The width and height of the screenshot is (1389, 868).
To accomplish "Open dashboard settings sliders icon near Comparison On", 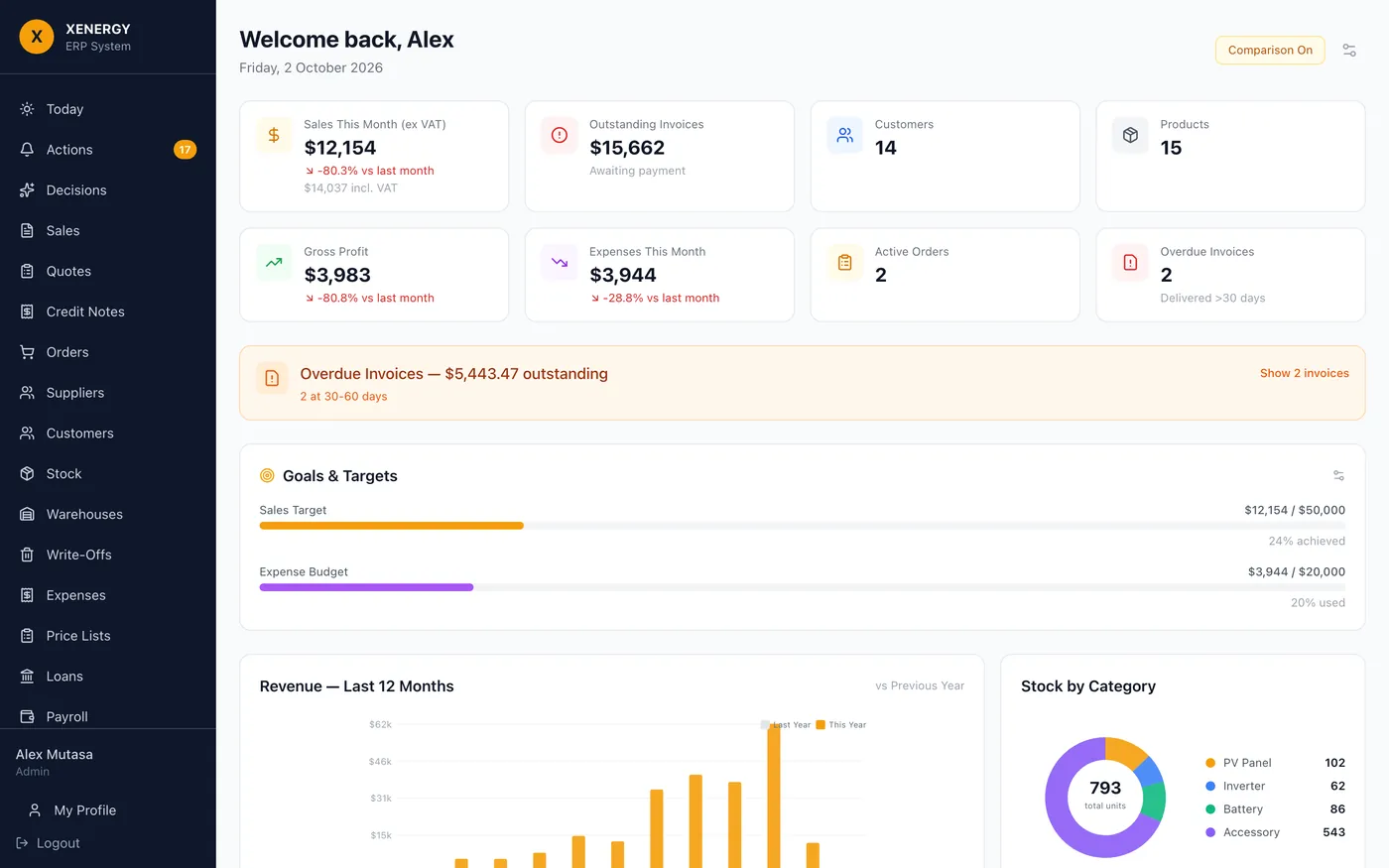I will pyautogui.click(x=1349, y=50).
